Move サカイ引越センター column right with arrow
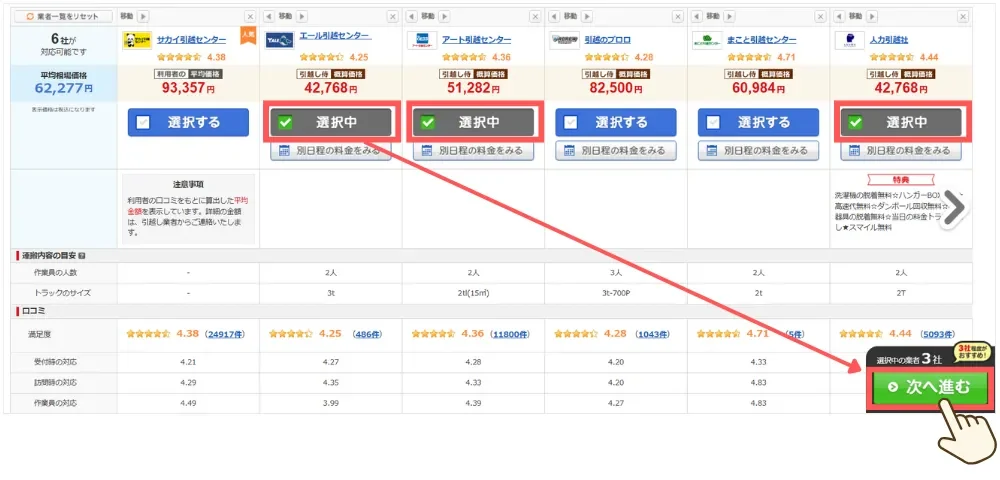 coord(142,17)
